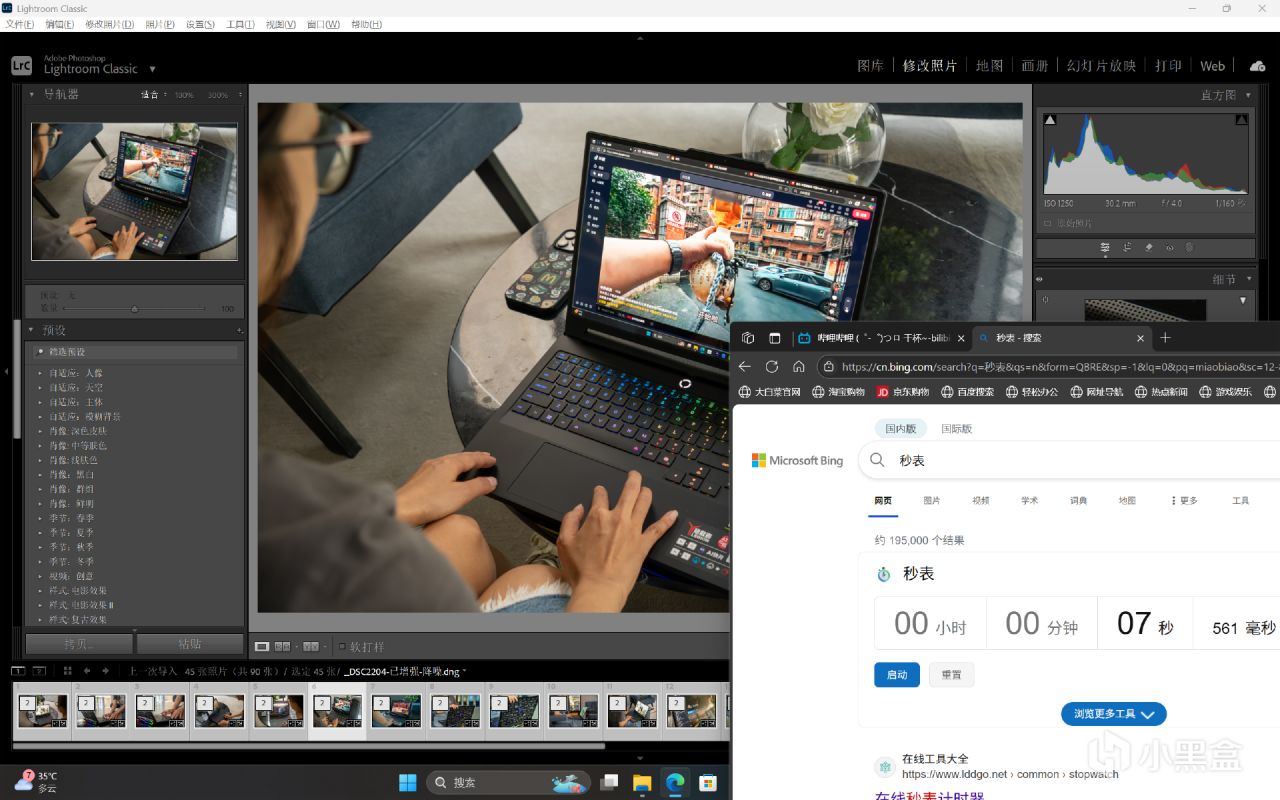The width and height of the screenshot is (1280, 800).
Task: Add a new preset with plus icon
Action: tap(239, 330)
